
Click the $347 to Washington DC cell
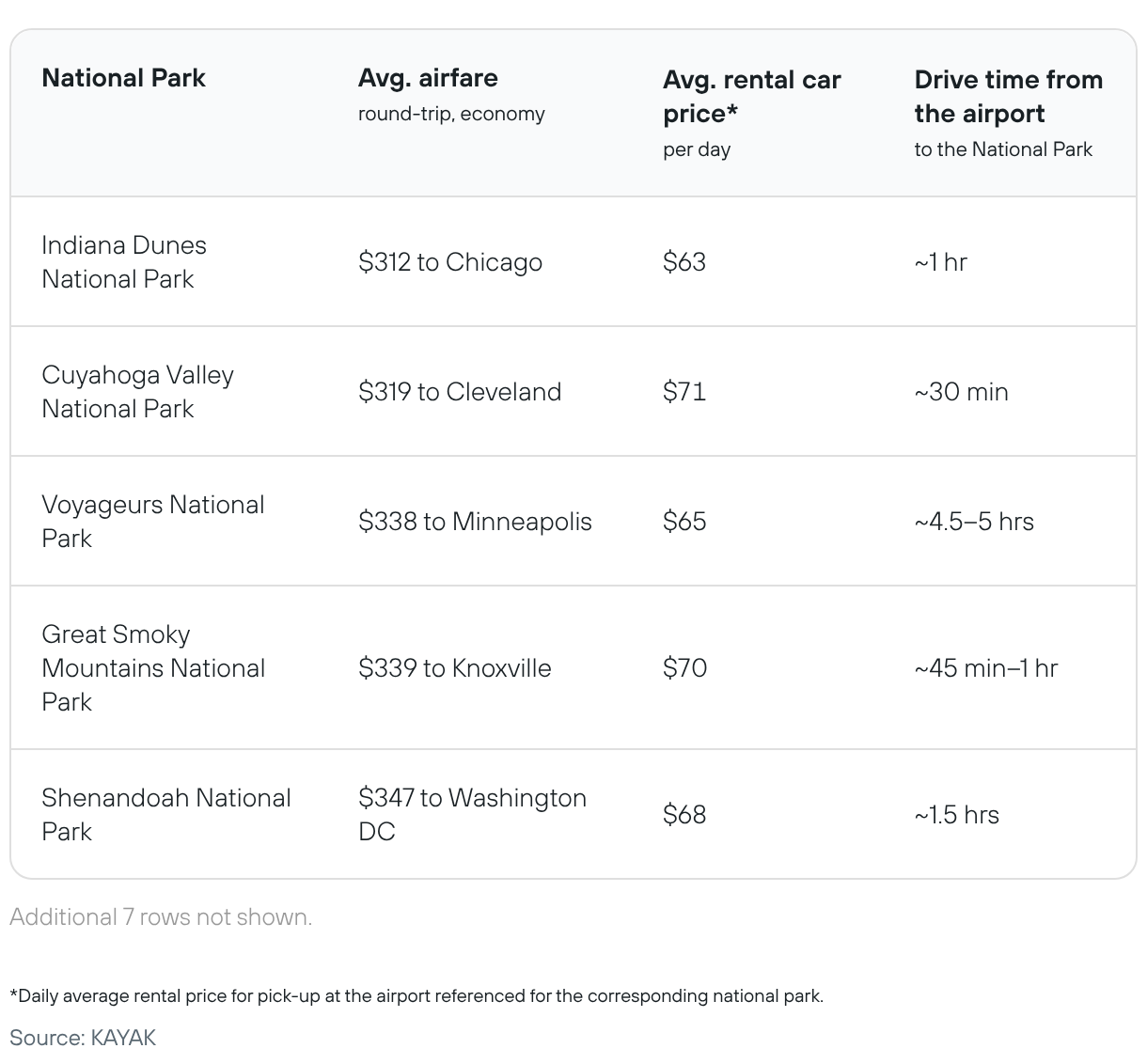[x=472, y=815]
